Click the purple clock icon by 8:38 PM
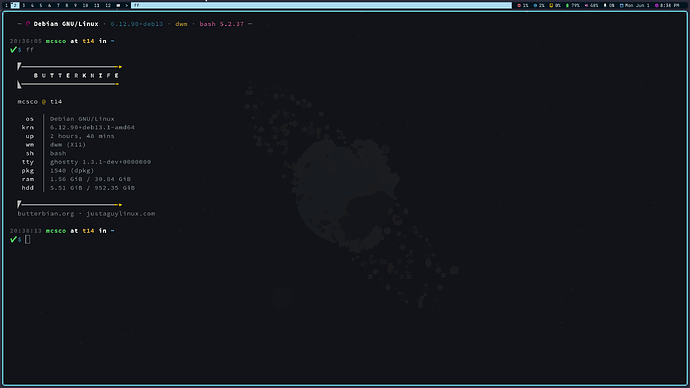The height and width of the screenshot is (388, 690). (x=657, y=5)
